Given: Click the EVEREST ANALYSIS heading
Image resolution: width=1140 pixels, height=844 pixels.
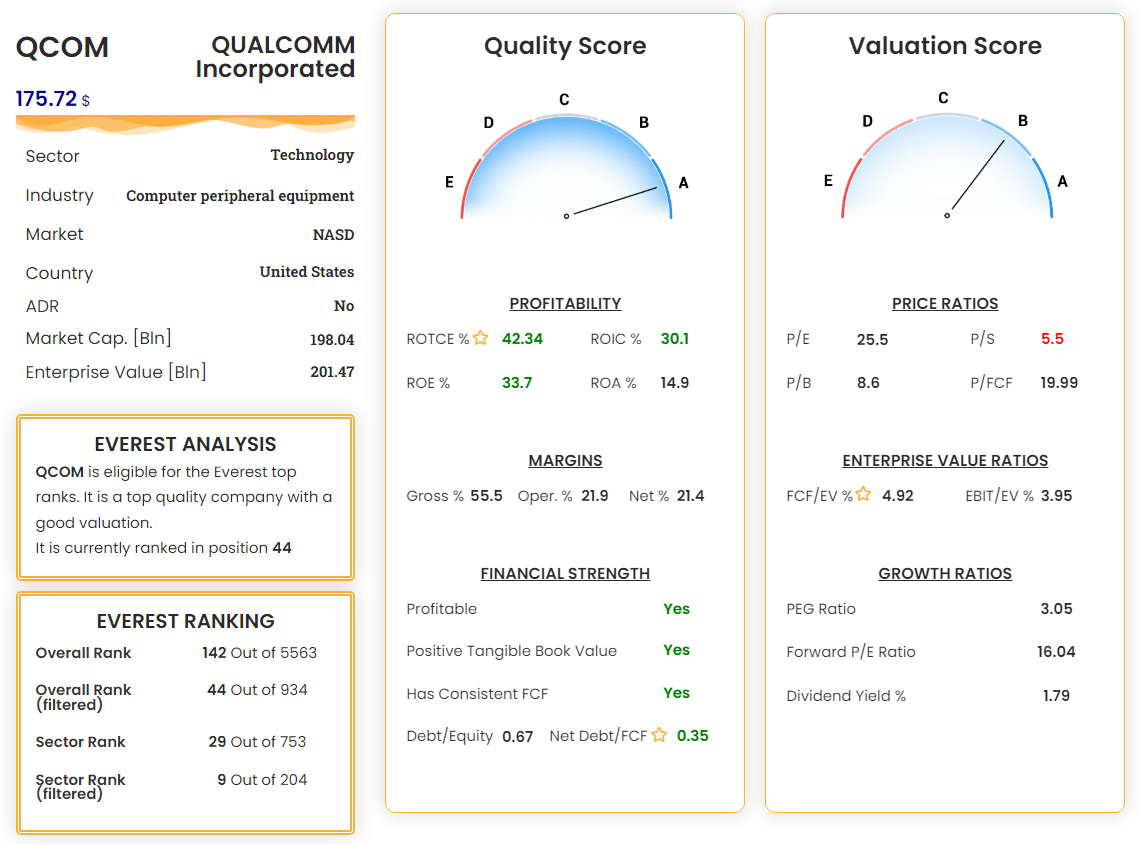Looking at the screenshot, I should (x=185, y=444).
